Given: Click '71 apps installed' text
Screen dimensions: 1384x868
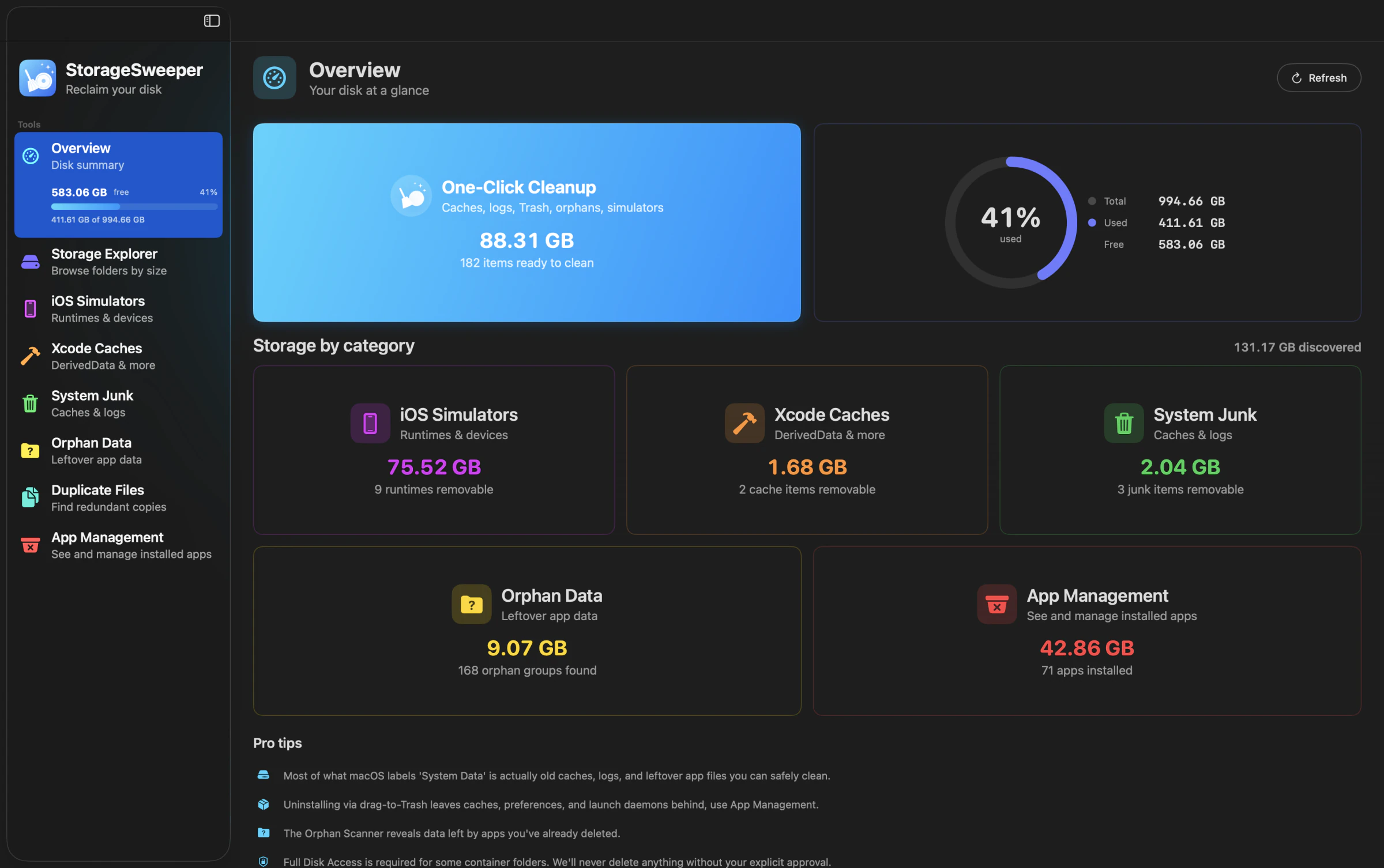Looking at the screenshot, I should [x=1087, y=670].
